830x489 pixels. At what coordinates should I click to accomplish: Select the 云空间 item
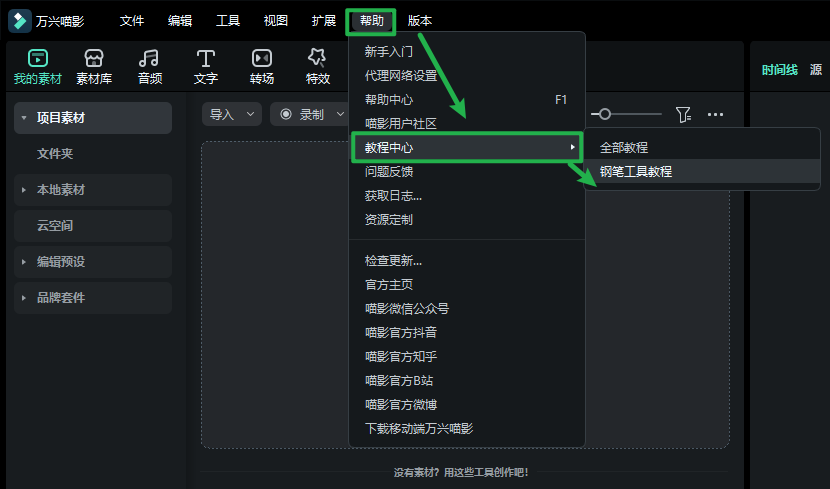coord(93,226)
